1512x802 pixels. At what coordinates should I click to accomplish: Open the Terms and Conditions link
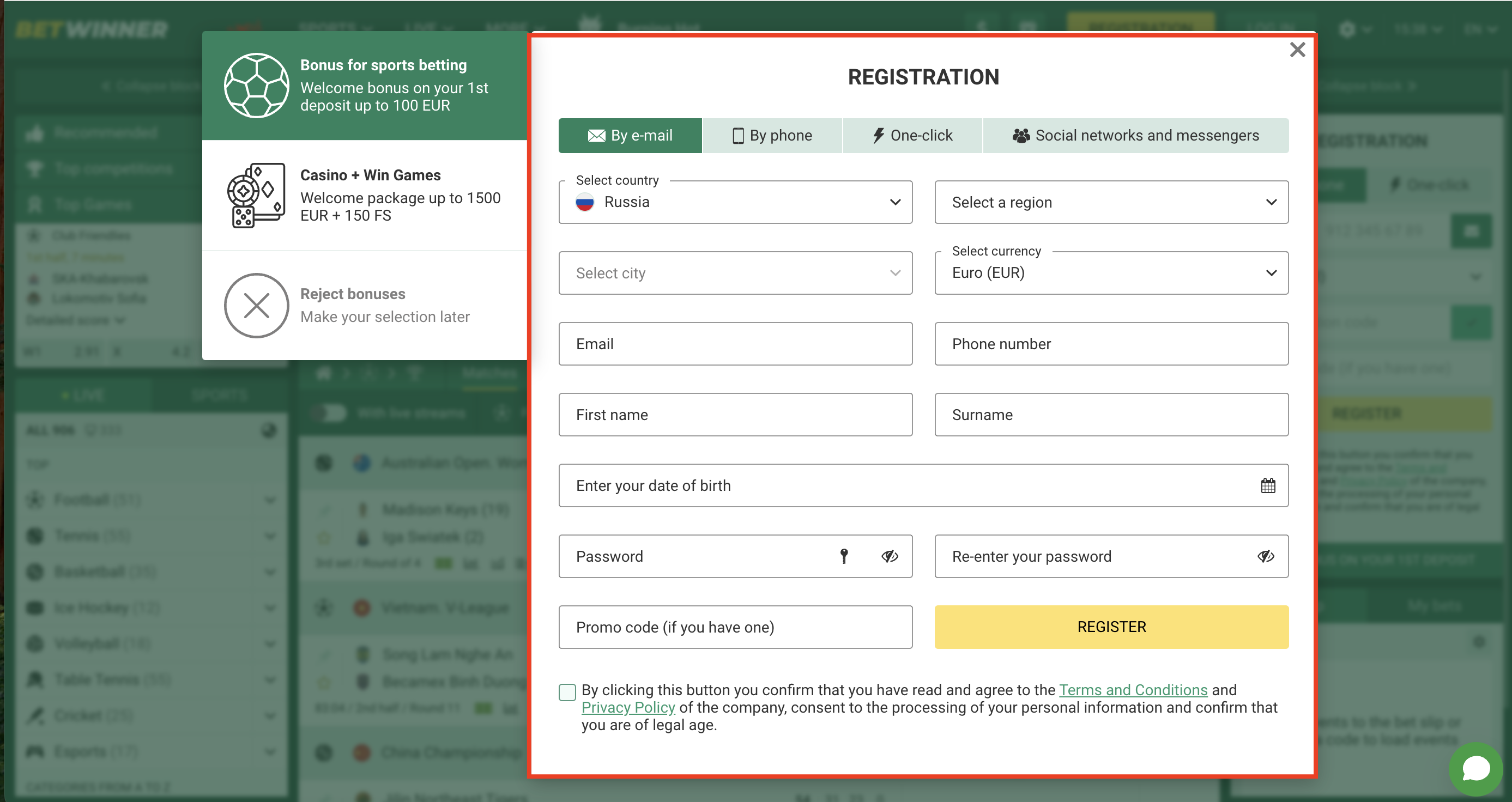pyautogui.click(x=1133, y=690)
